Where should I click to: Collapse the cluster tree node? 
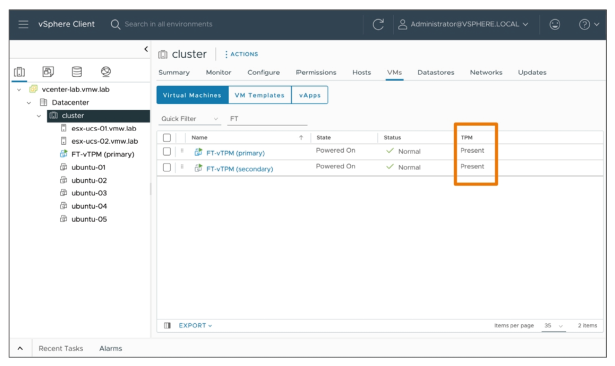[38, 116]
